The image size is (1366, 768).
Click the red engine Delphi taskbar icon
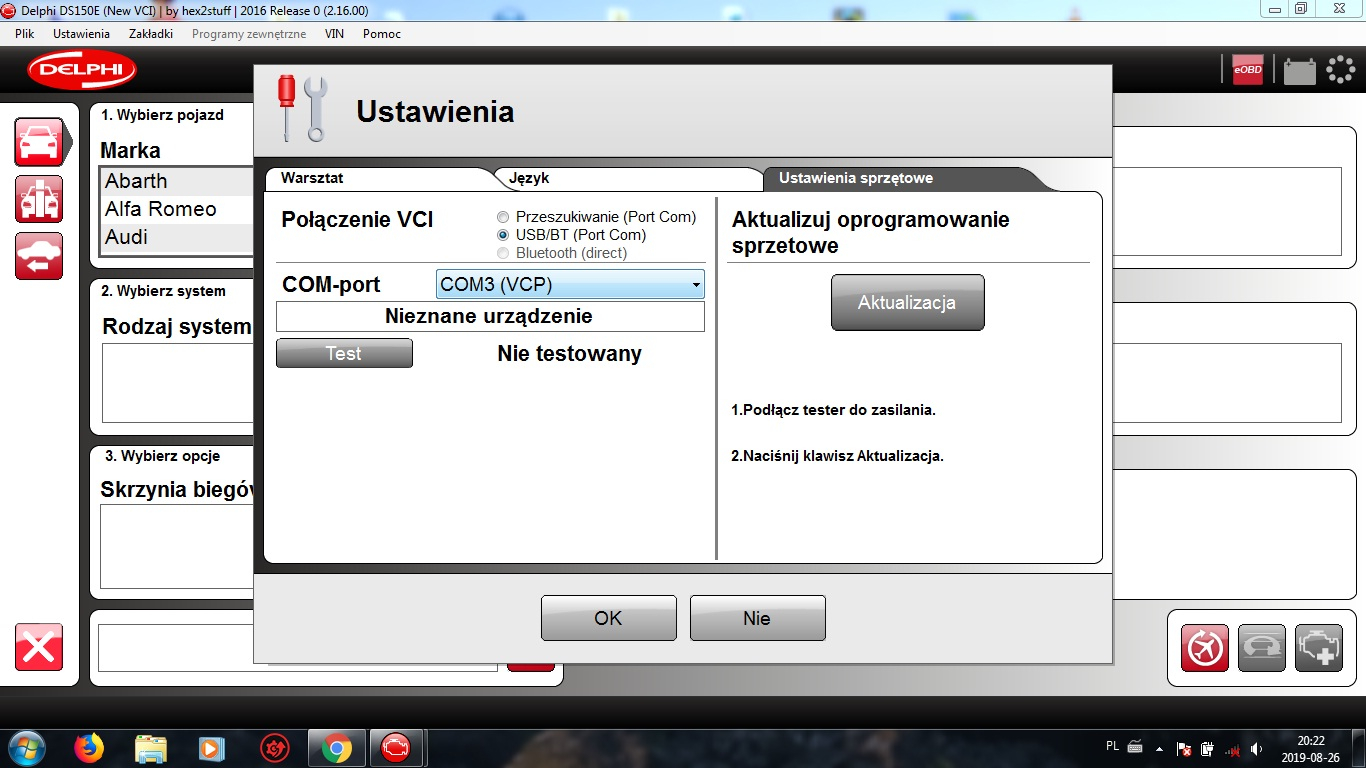(x=397, y=748)
